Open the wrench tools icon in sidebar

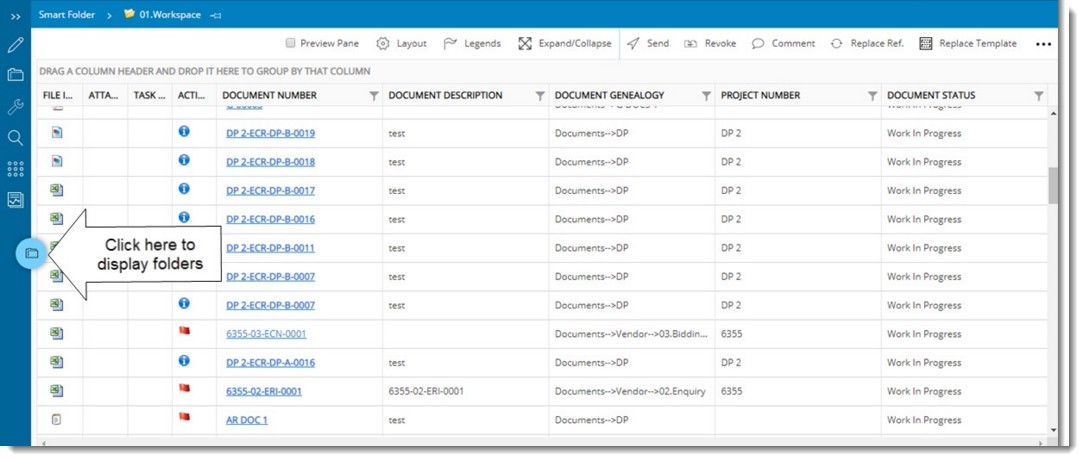click(x=15, y=107)
